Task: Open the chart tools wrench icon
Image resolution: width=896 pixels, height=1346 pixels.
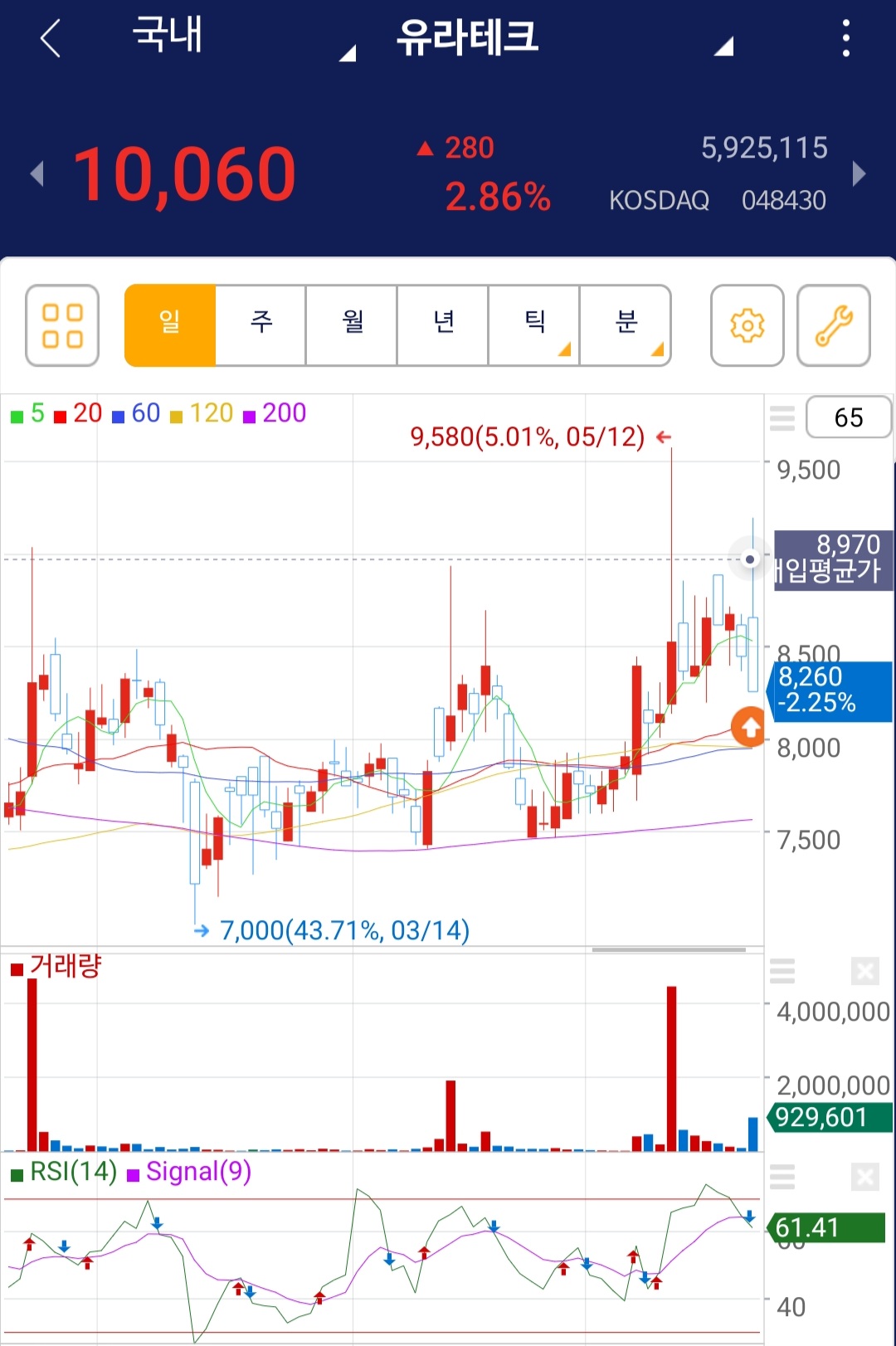Action: [x=834, y=325]
